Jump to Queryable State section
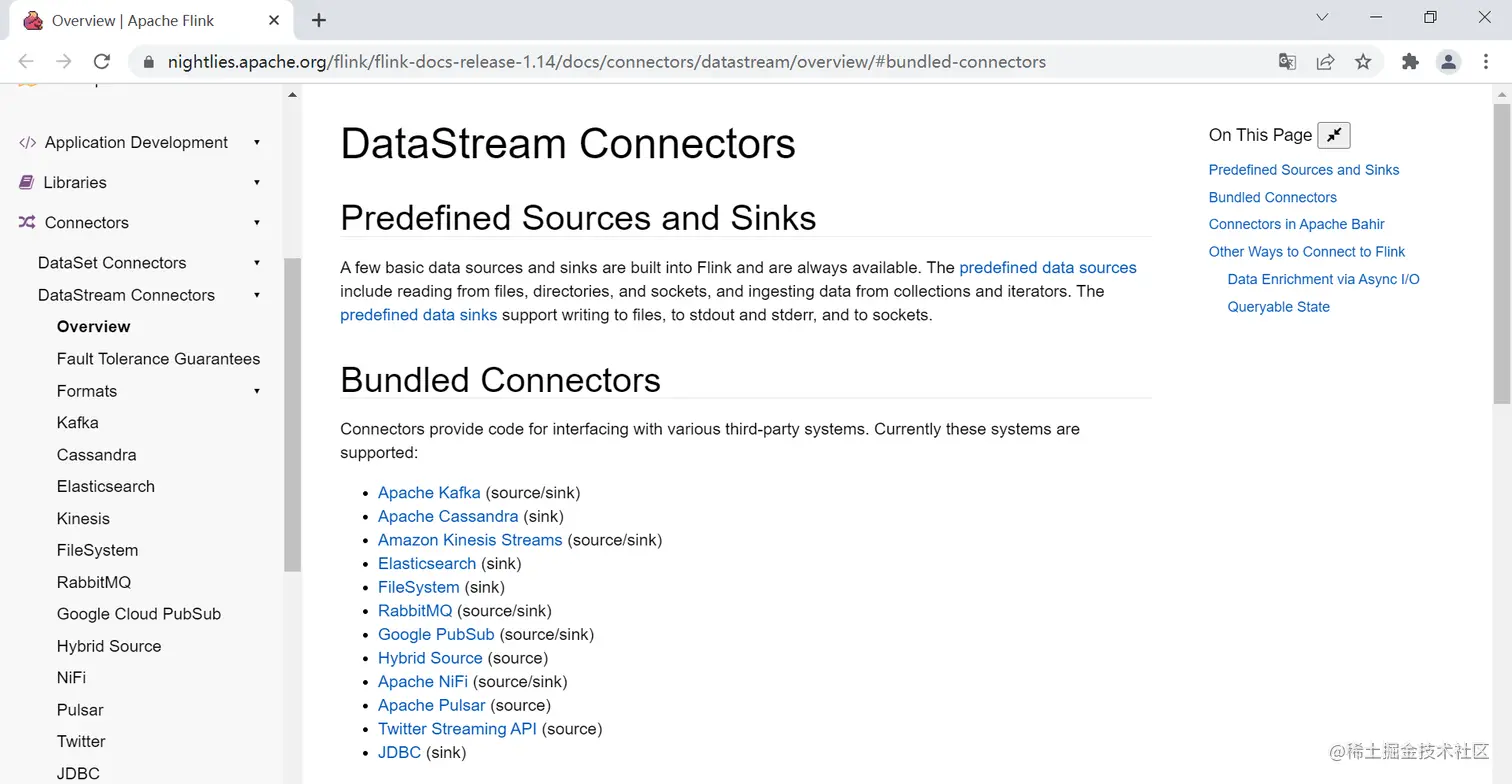 pyautogui.click(x=1278, y=307)
